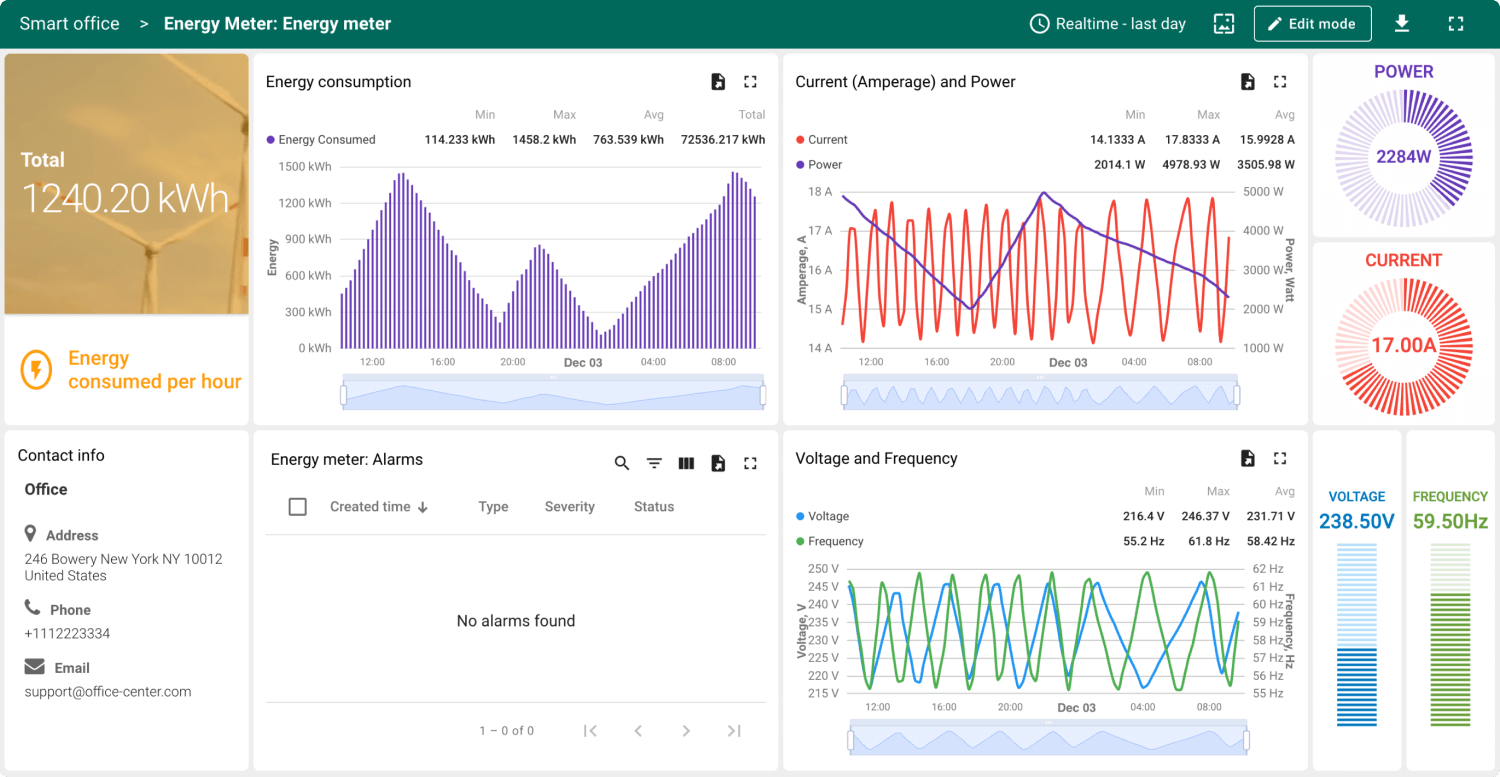The height and width of the screenshot is (777, 1500).
Task: Search alarms with the magnifier icon
Action: 622,463
